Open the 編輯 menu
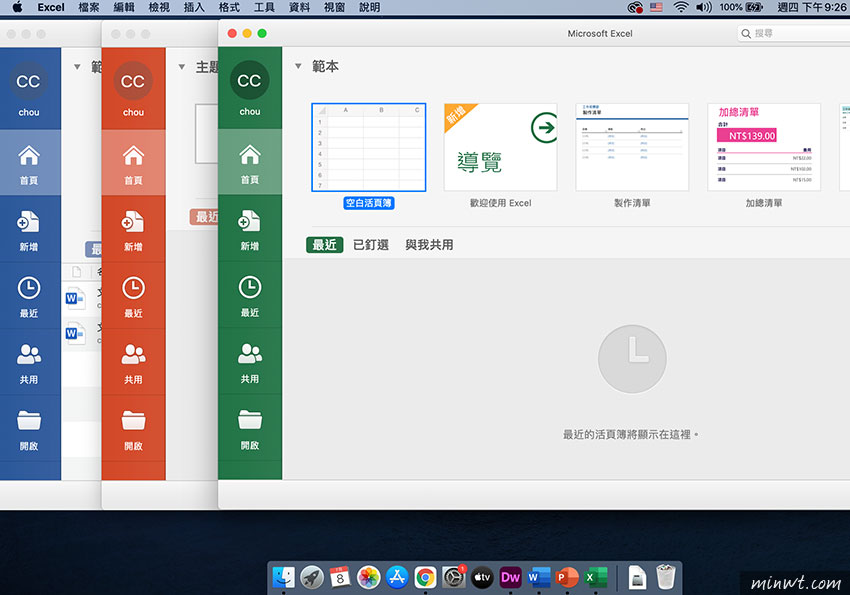 (x=124, y=7)
